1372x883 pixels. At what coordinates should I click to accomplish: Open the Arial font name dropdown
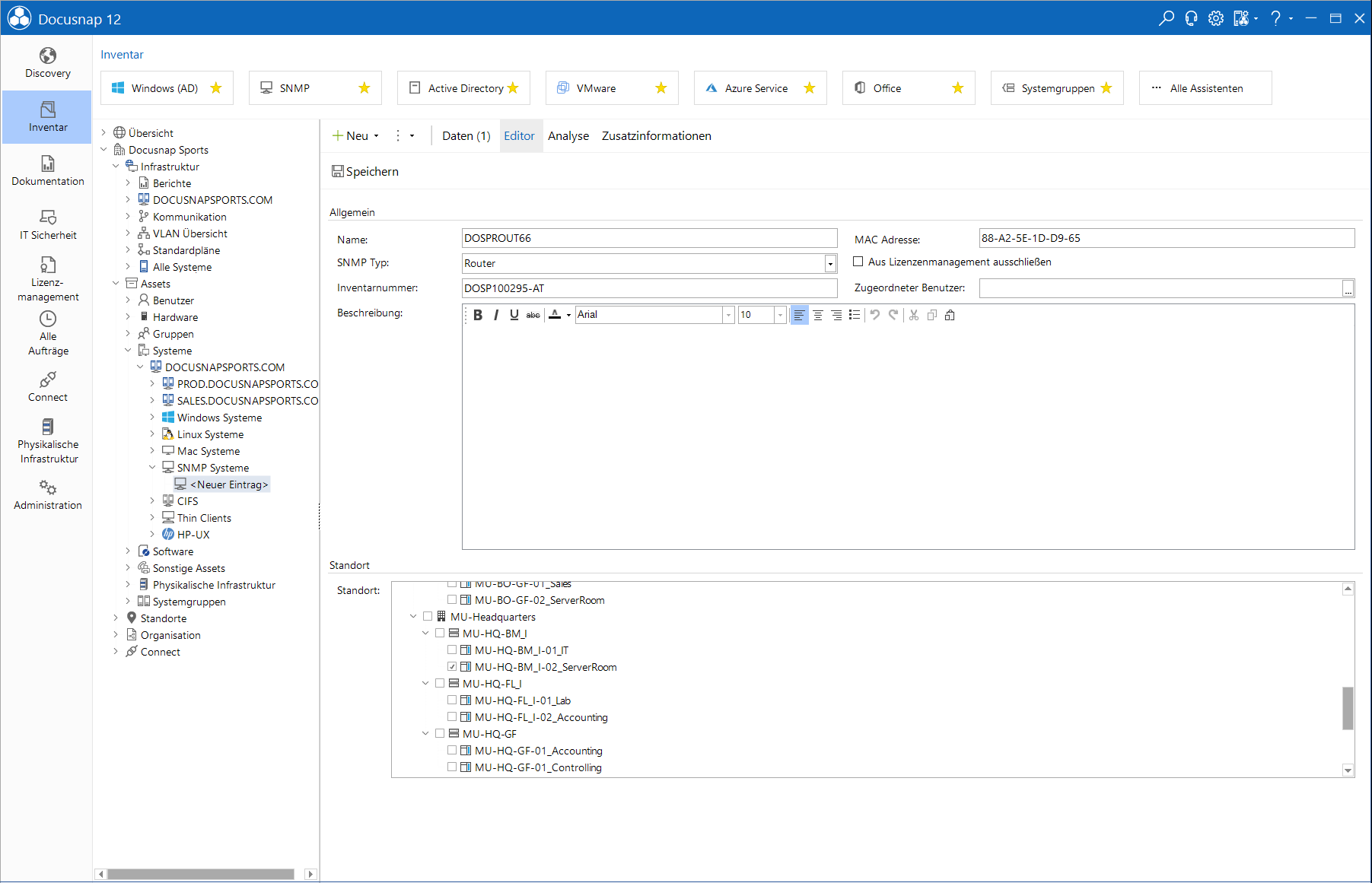tap(728, 315)
